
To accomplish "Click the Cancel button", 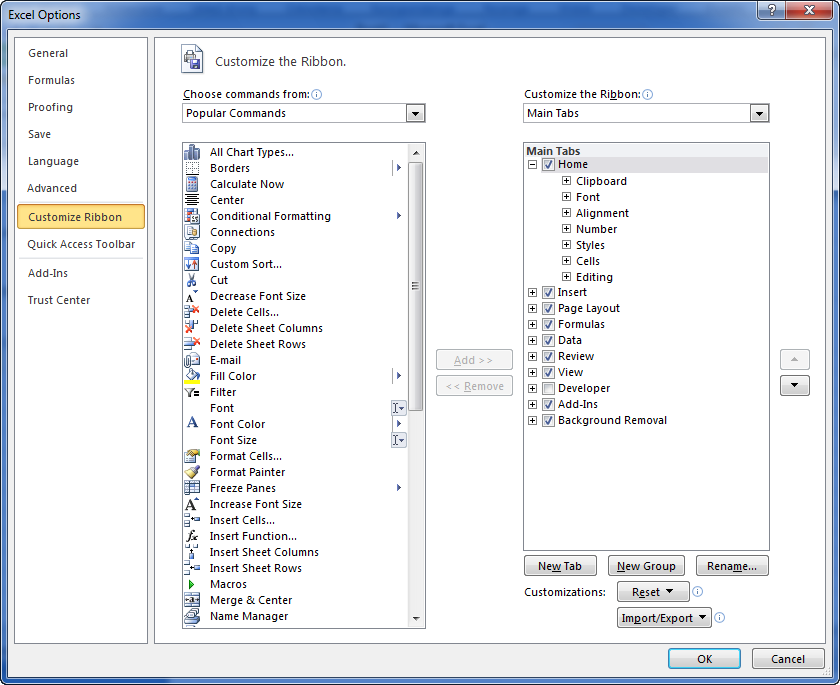I will [788, 659].
